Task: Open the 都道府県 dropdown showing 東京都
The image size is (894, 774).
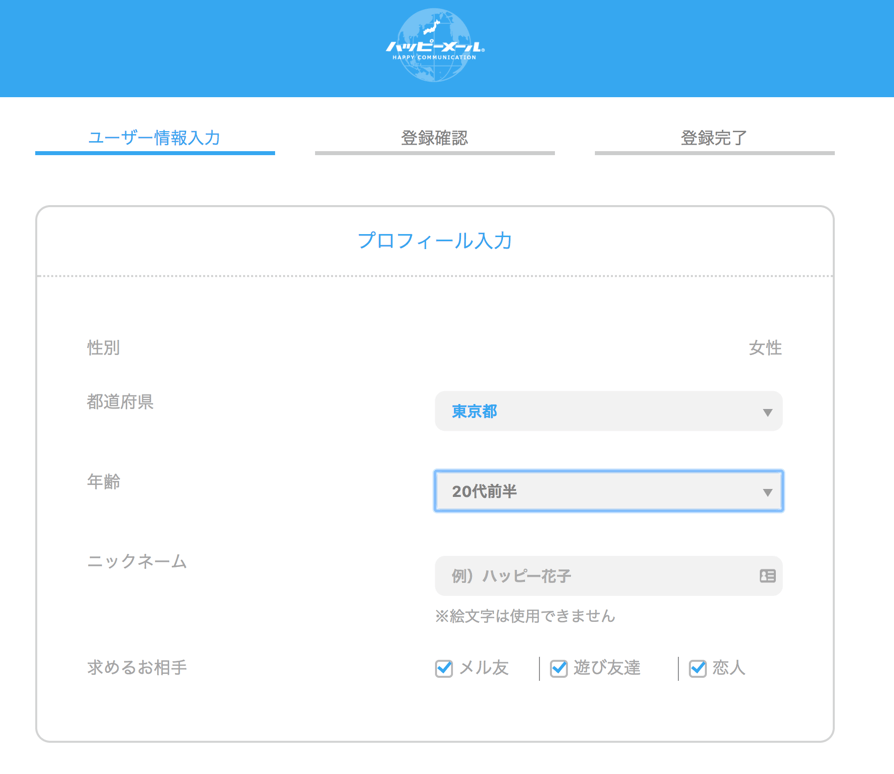Action: [x=607, y=411]
